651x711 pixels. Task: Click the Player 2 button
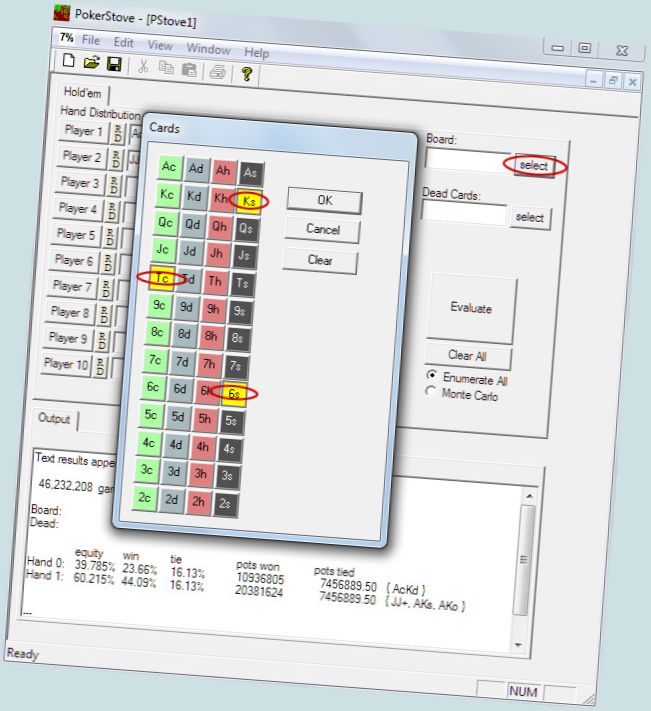click(x=82, y=156)
